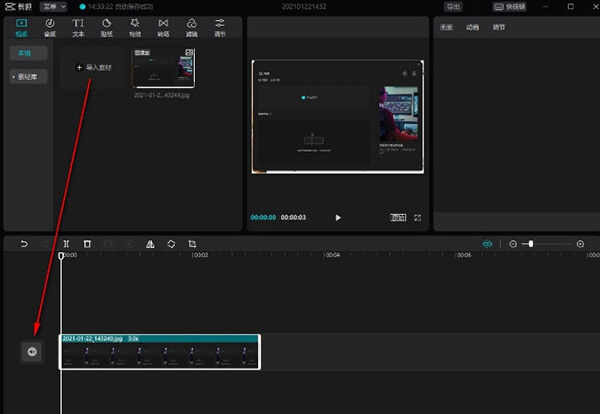This screenshot has height=414, width=600.
Task: Click the split clip icon in timeline toolbar
Action: point(66,244)
